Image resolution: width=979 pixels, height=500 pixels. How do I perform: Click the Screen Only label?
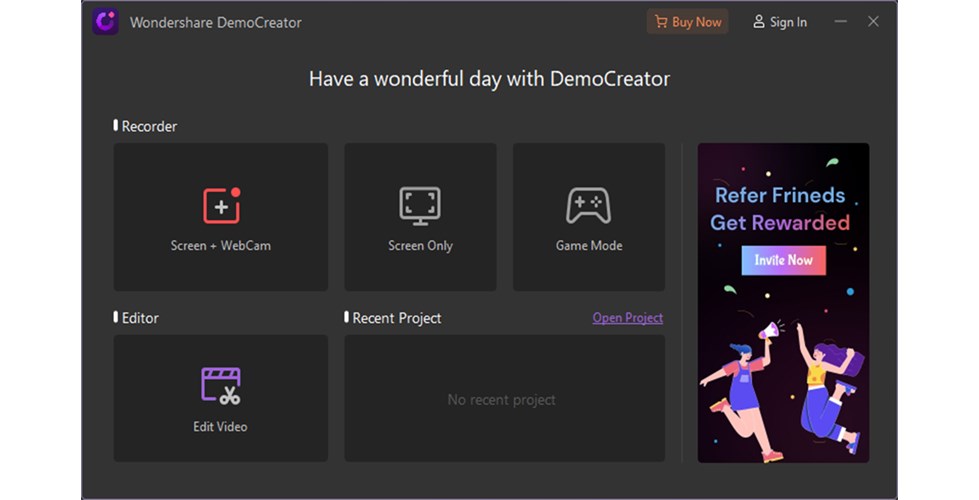tap(420, 245)
